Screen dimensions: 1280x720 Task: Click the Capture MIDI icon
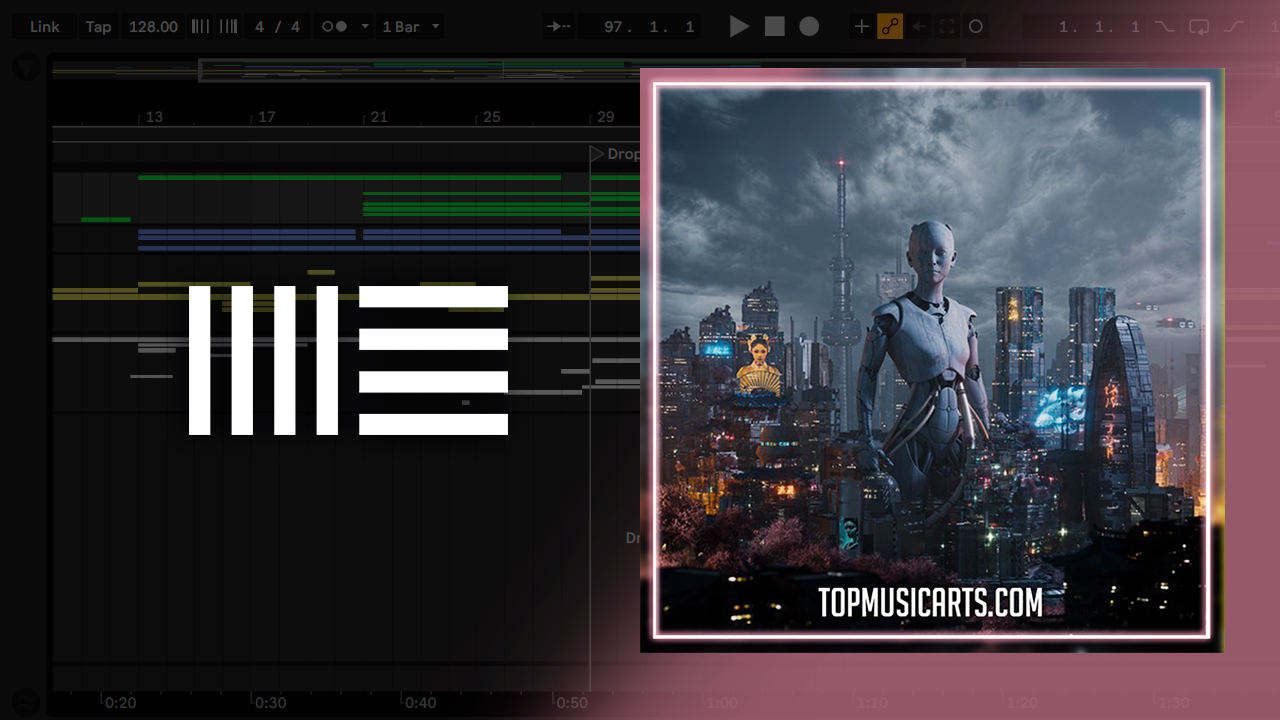point(946,27)
